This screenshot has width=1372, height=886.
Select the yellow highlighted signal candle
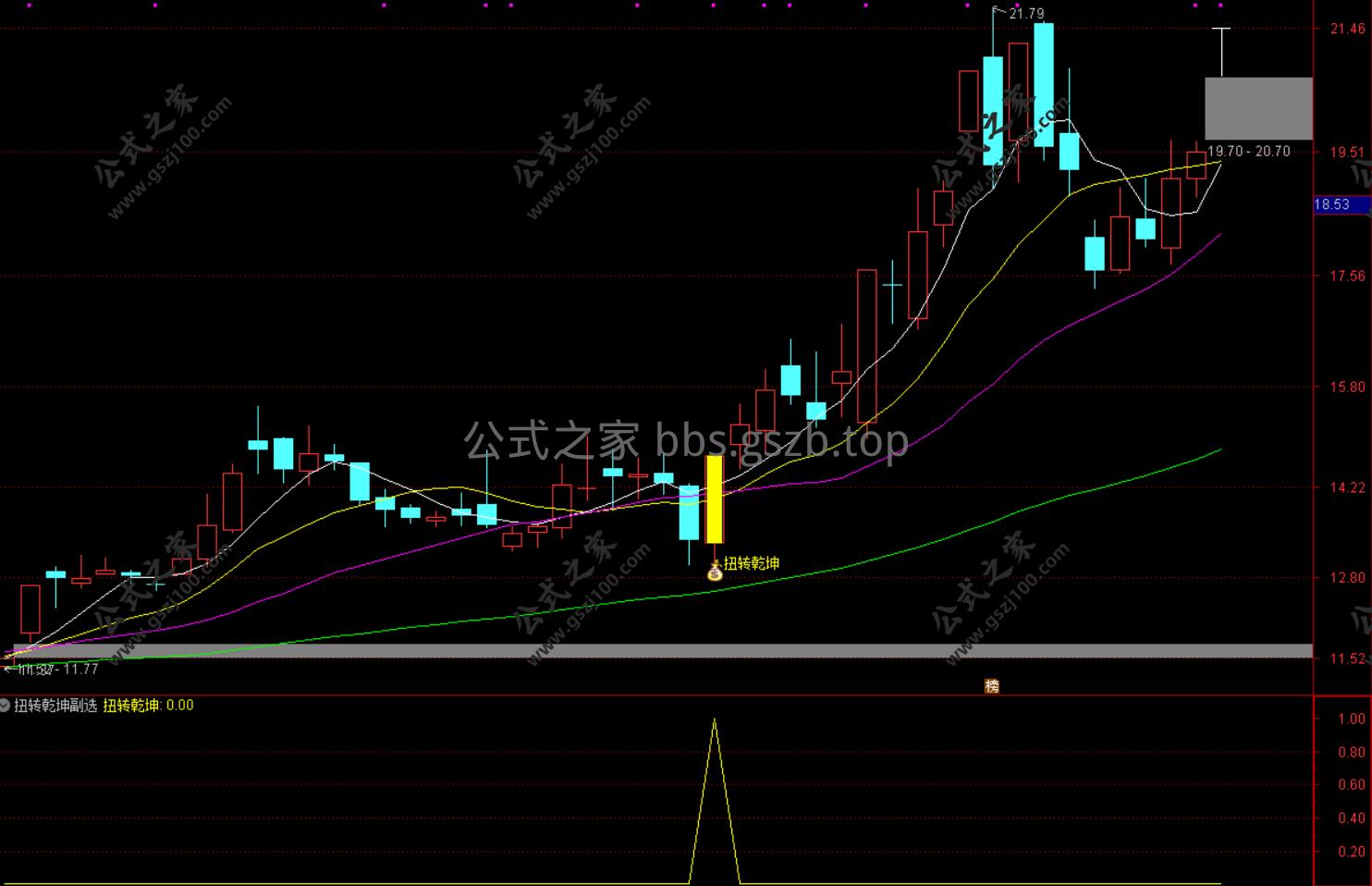tap(715, 498)
